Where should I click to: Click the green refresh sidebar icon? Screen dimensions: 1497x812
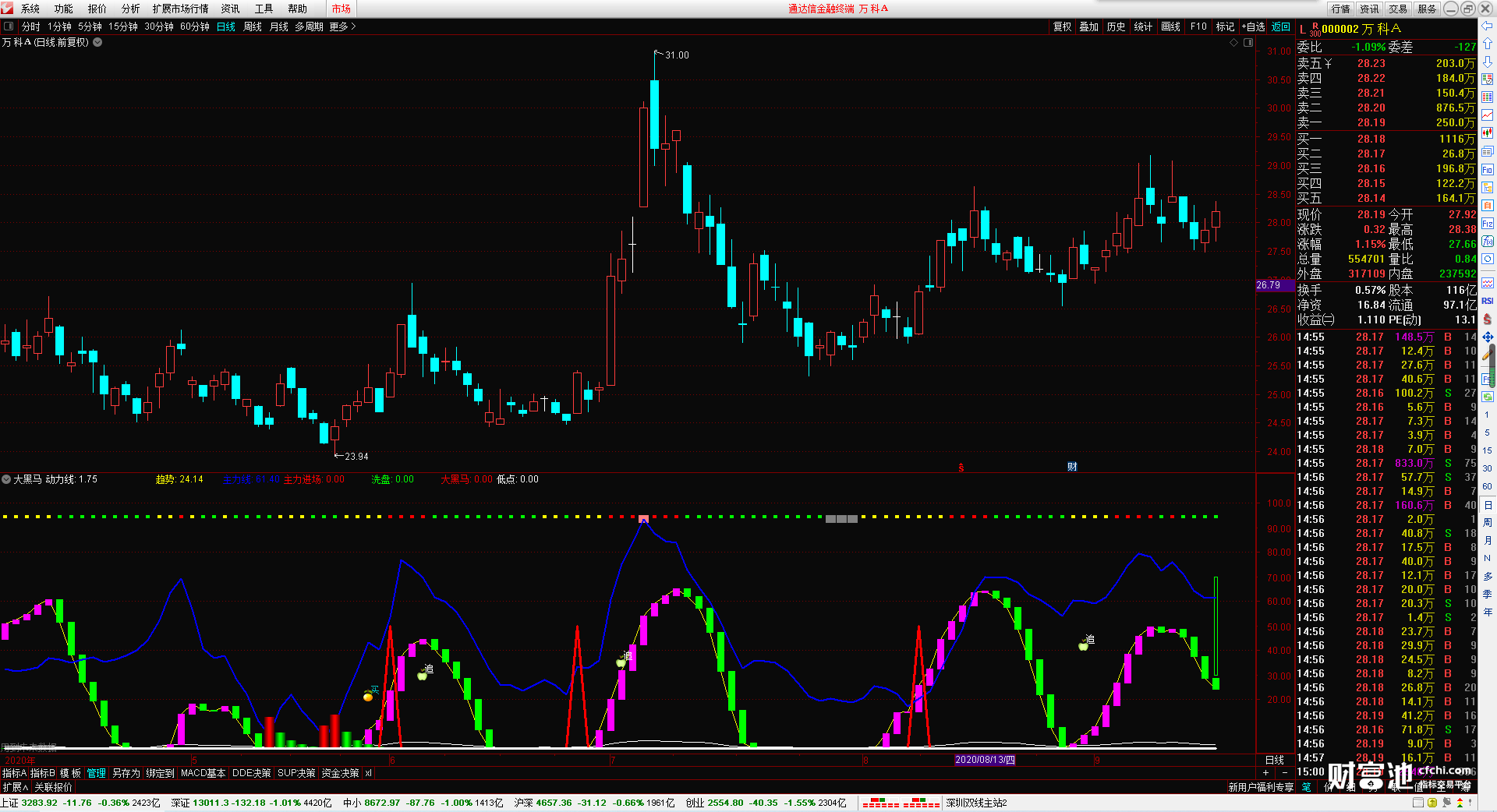[x=1488, y=397]
